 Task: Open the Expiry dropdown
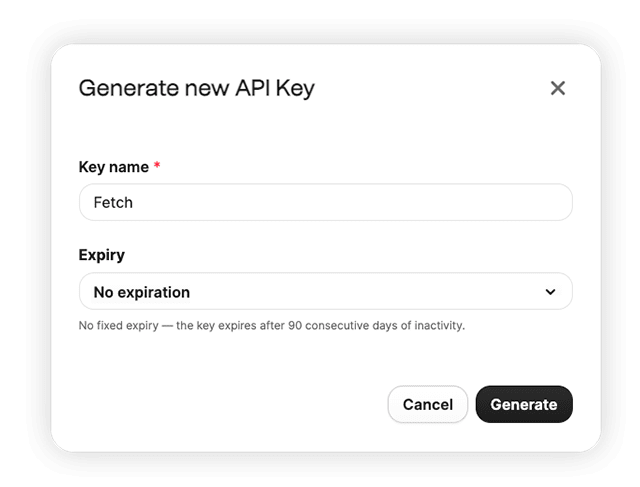(x=326, y=291)
